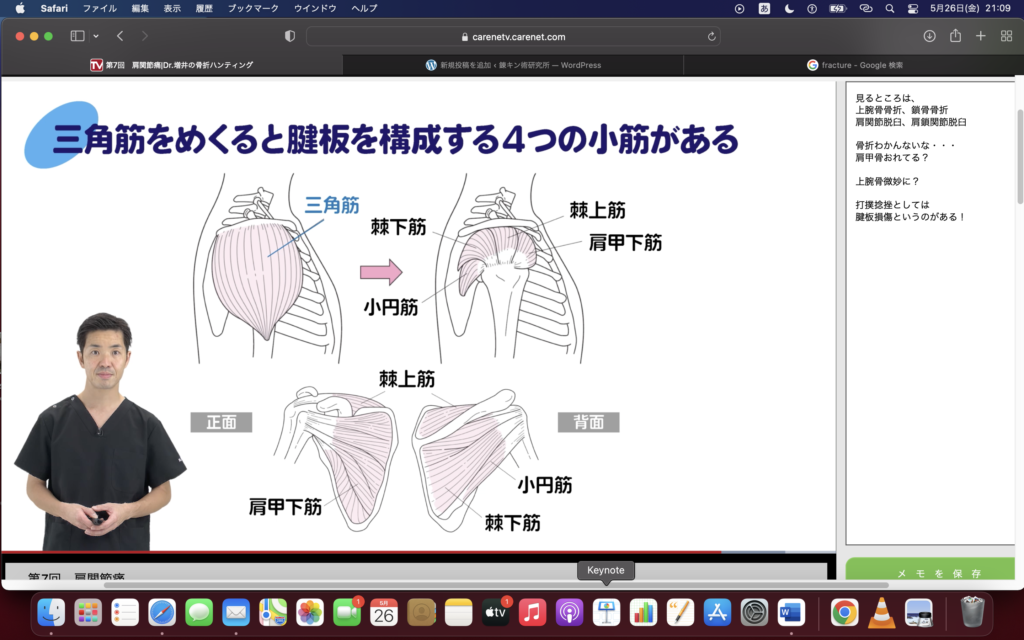Click the privacy shield icon

tap(290, 36)
